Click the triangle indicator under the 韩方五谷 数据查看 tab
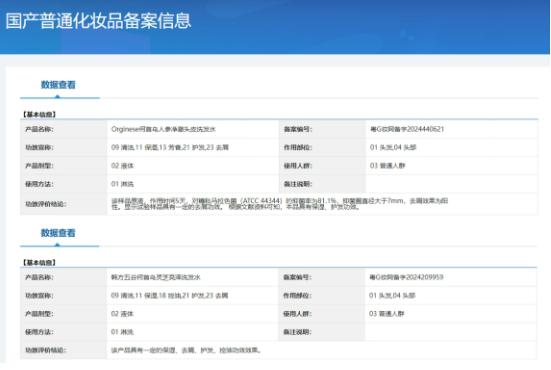The image size is (551, 370). tap(57, 245)
